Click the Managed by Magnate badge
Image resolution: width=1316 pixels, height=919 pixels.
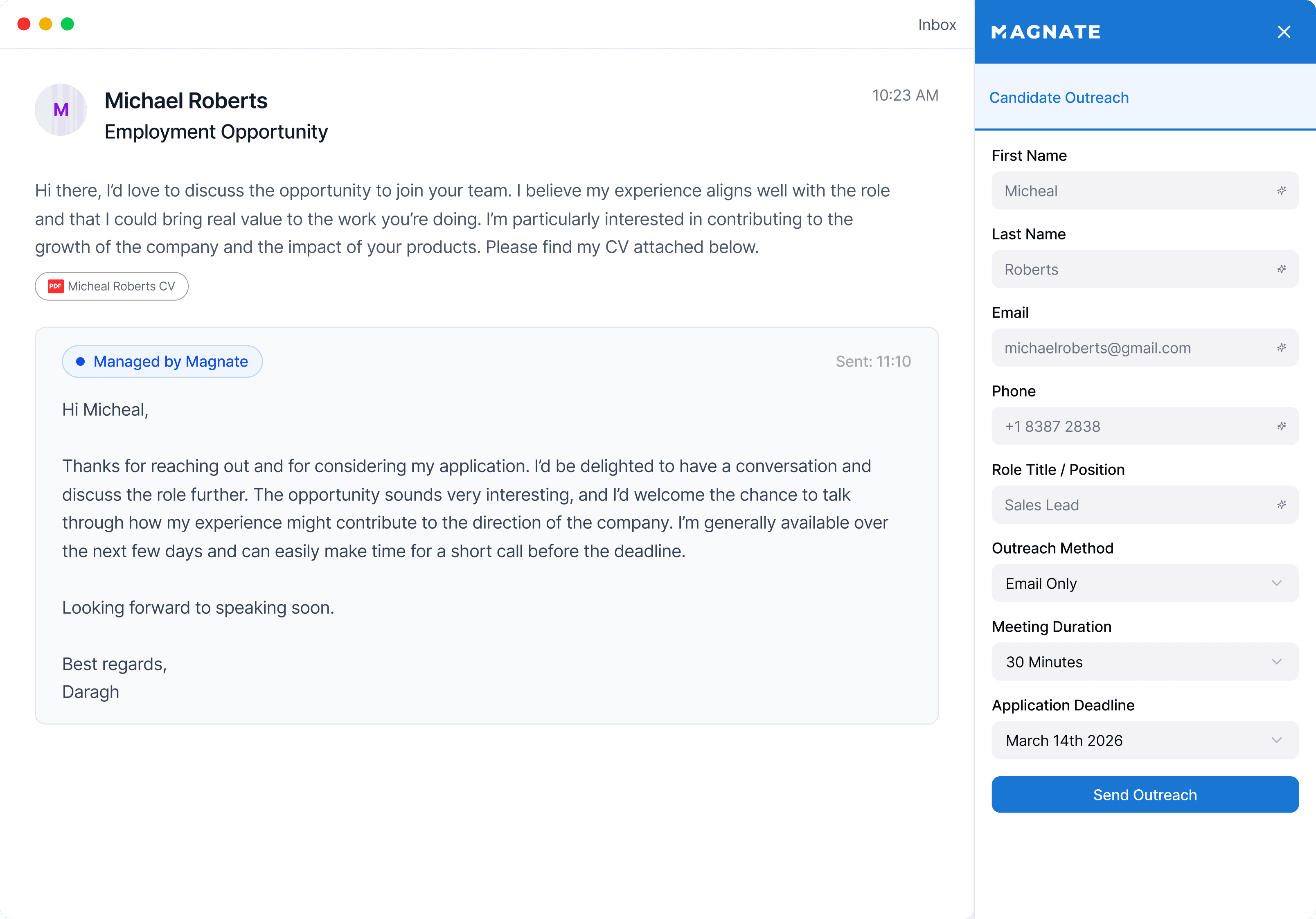(x=162, y=361)
